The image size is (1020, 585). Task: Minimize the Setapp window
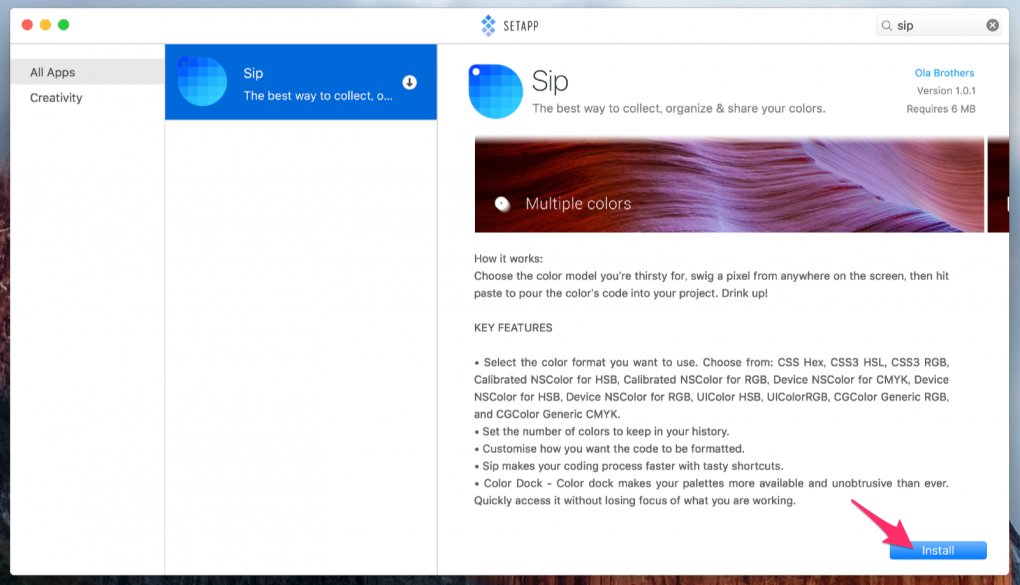coord(45,25)
